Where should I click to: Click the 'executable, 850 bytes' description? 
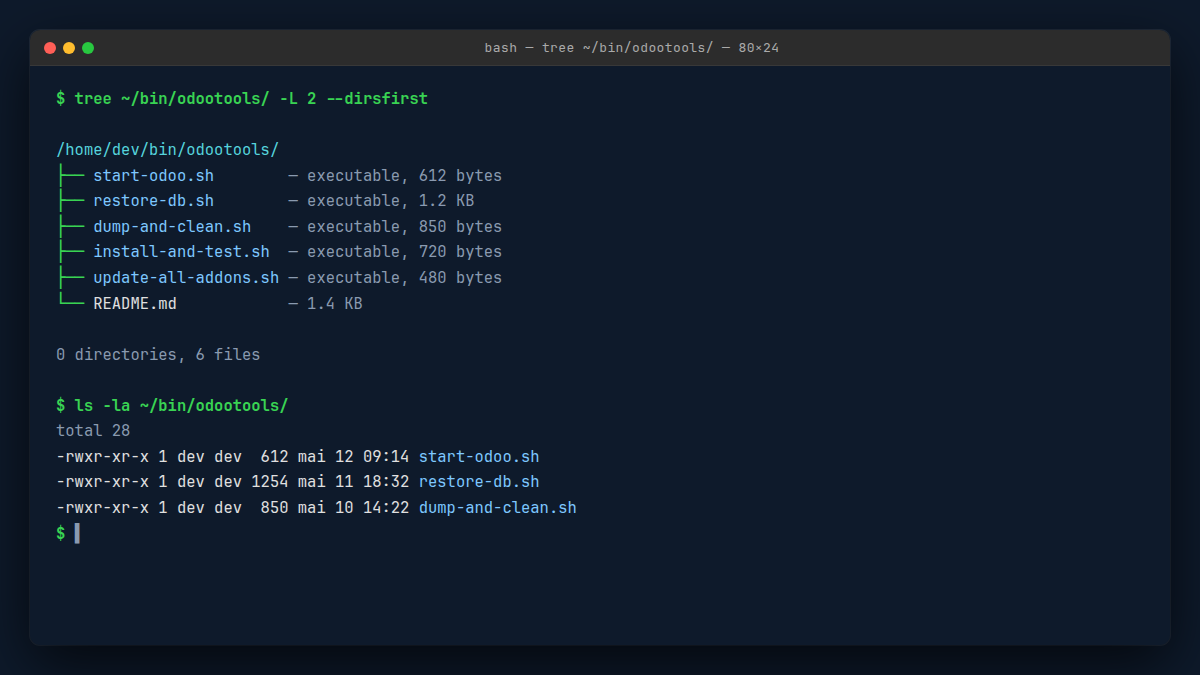tap(404, 227)
